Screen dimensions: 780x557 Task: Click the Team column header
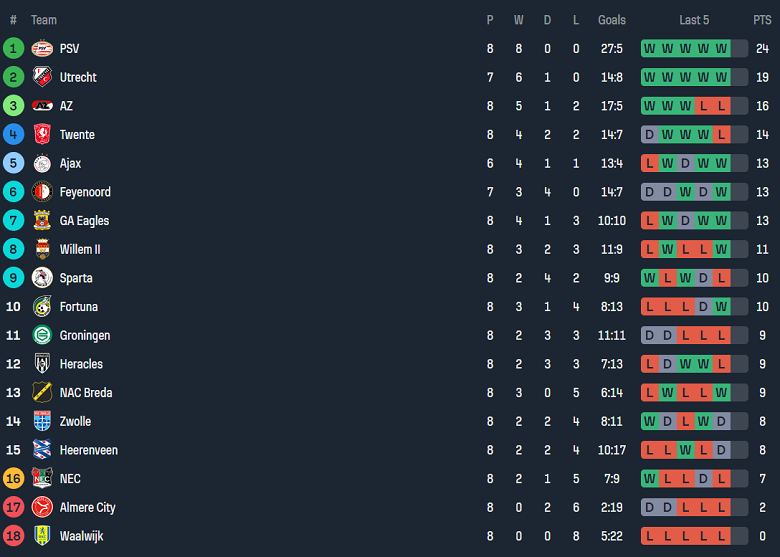(x=44, y=20)
